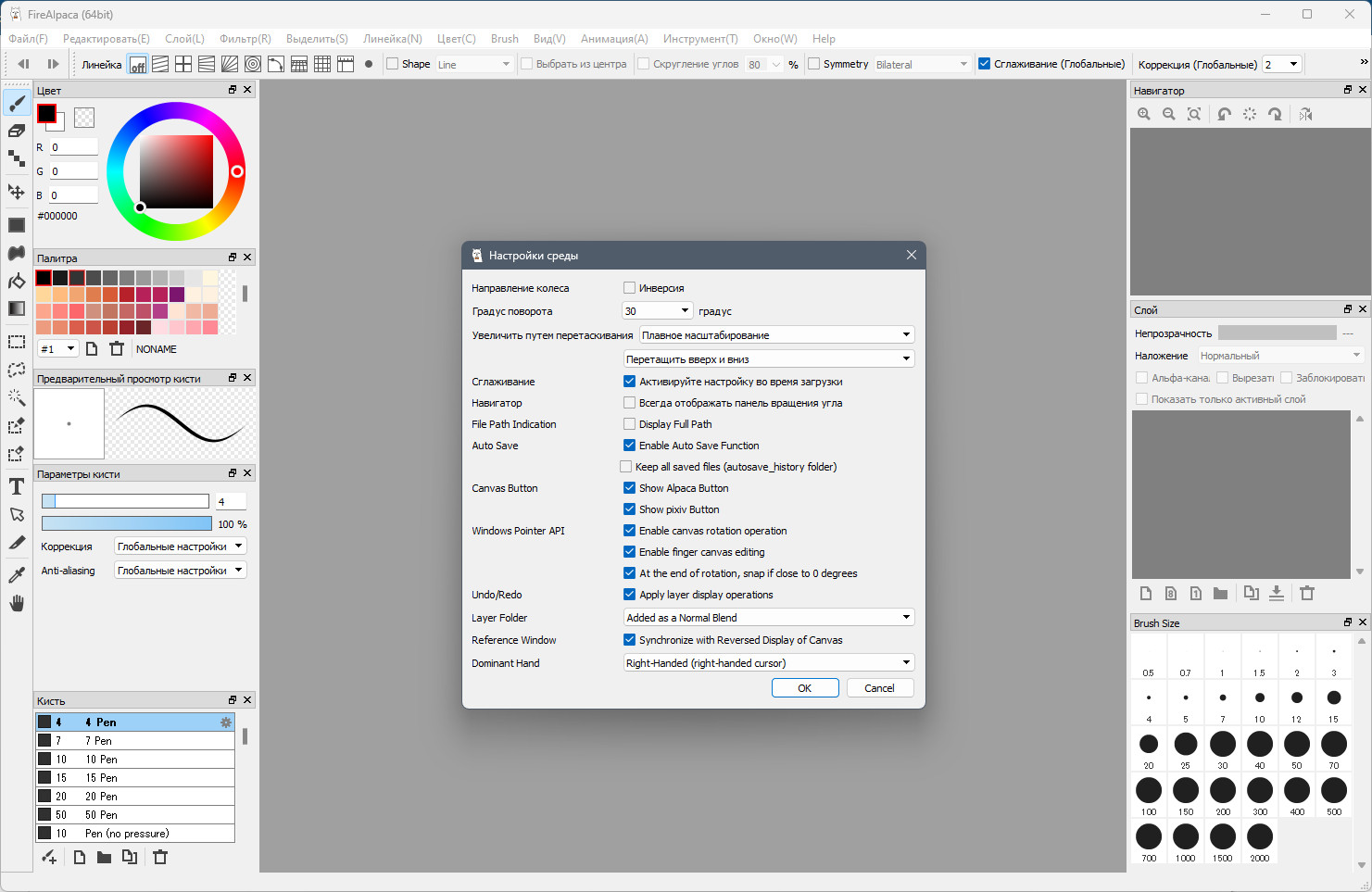Screen dimensions: 1372x892
Task: Click the concentric circle ruler icon
Action: [x=252, y=64]
